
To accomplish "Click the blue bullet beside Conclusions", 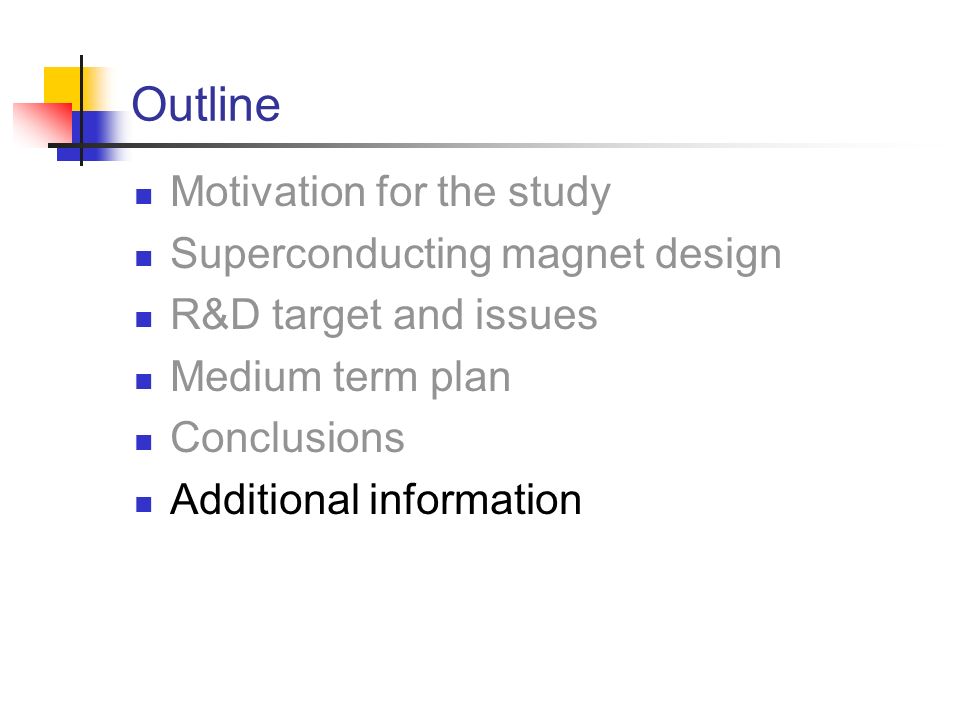I will point(143,442).
